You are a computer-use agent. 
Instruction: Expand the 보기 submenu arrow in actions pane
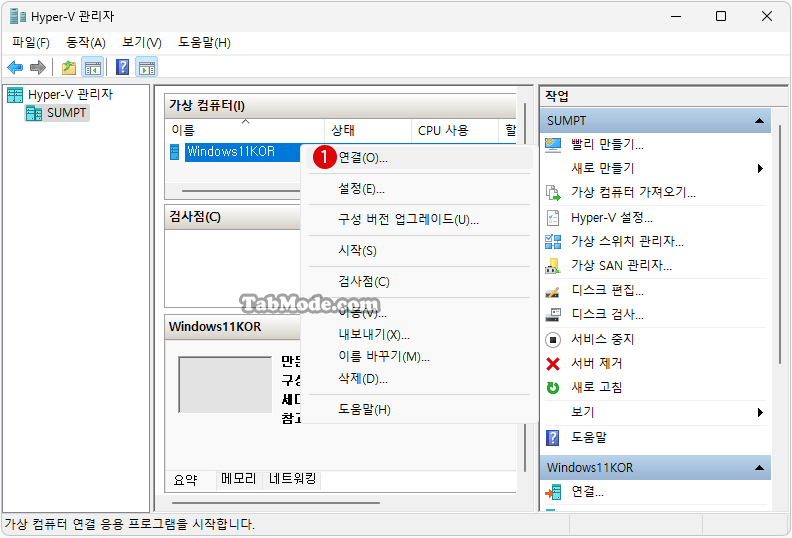pos(760,413)
